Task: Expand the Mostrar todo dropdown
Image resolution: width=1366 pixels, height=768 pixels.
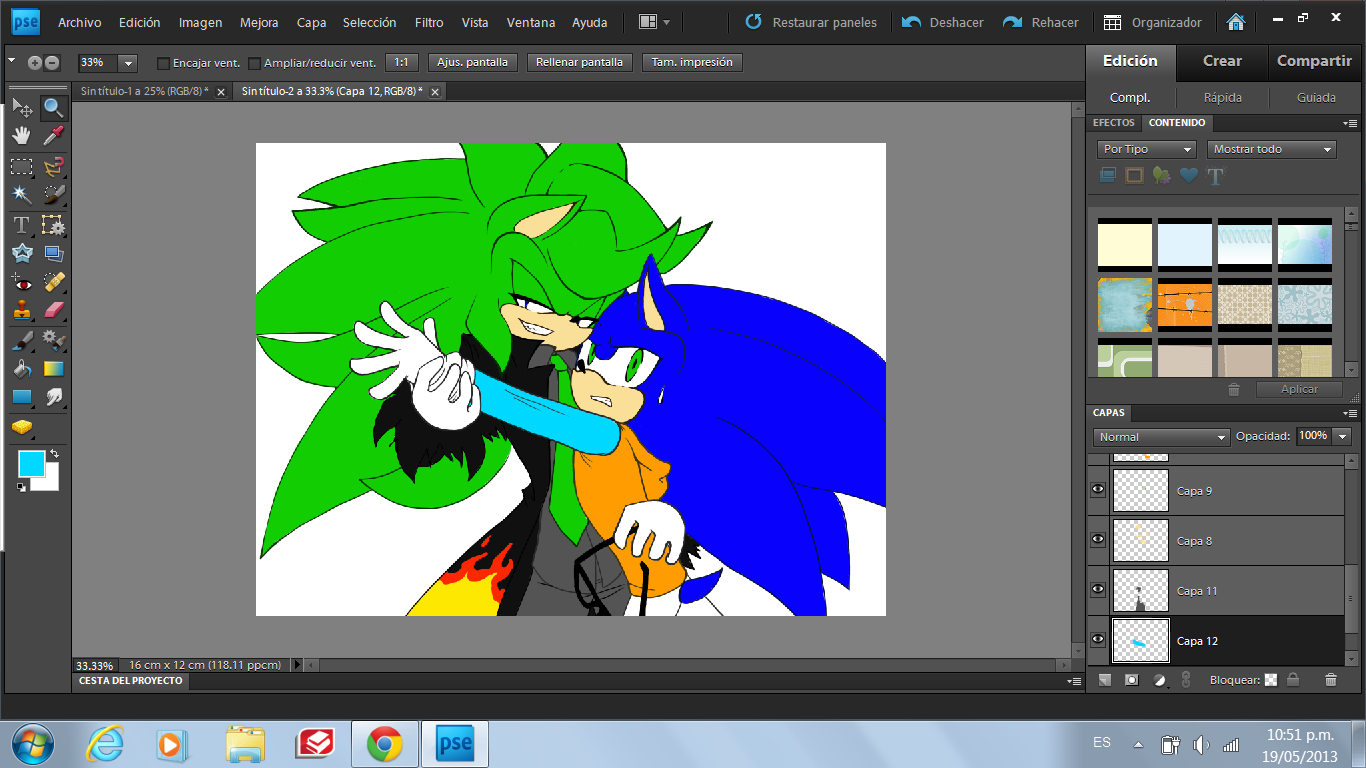Action: [1272, 149]
